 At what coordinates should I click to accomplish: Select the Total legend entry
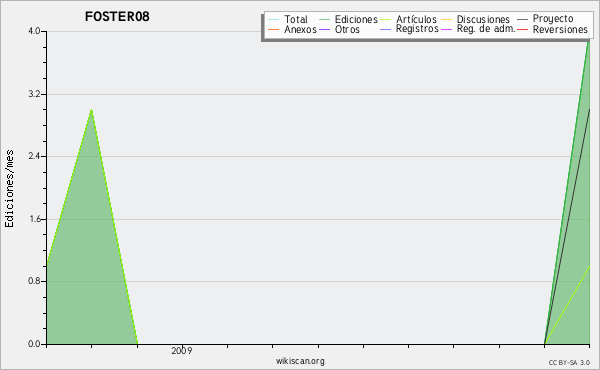pyautogui.click(x=288, y=19)
